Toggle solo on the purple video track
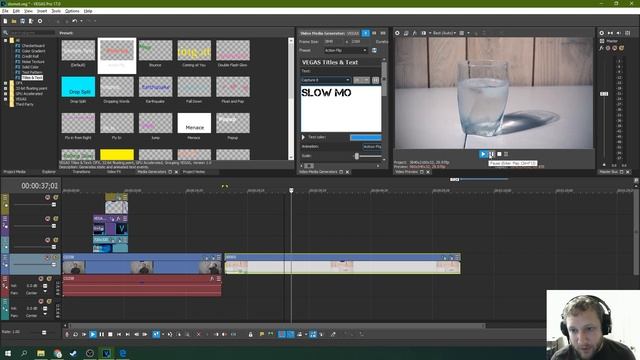This screenshot has width=640, height=360. 56,219
